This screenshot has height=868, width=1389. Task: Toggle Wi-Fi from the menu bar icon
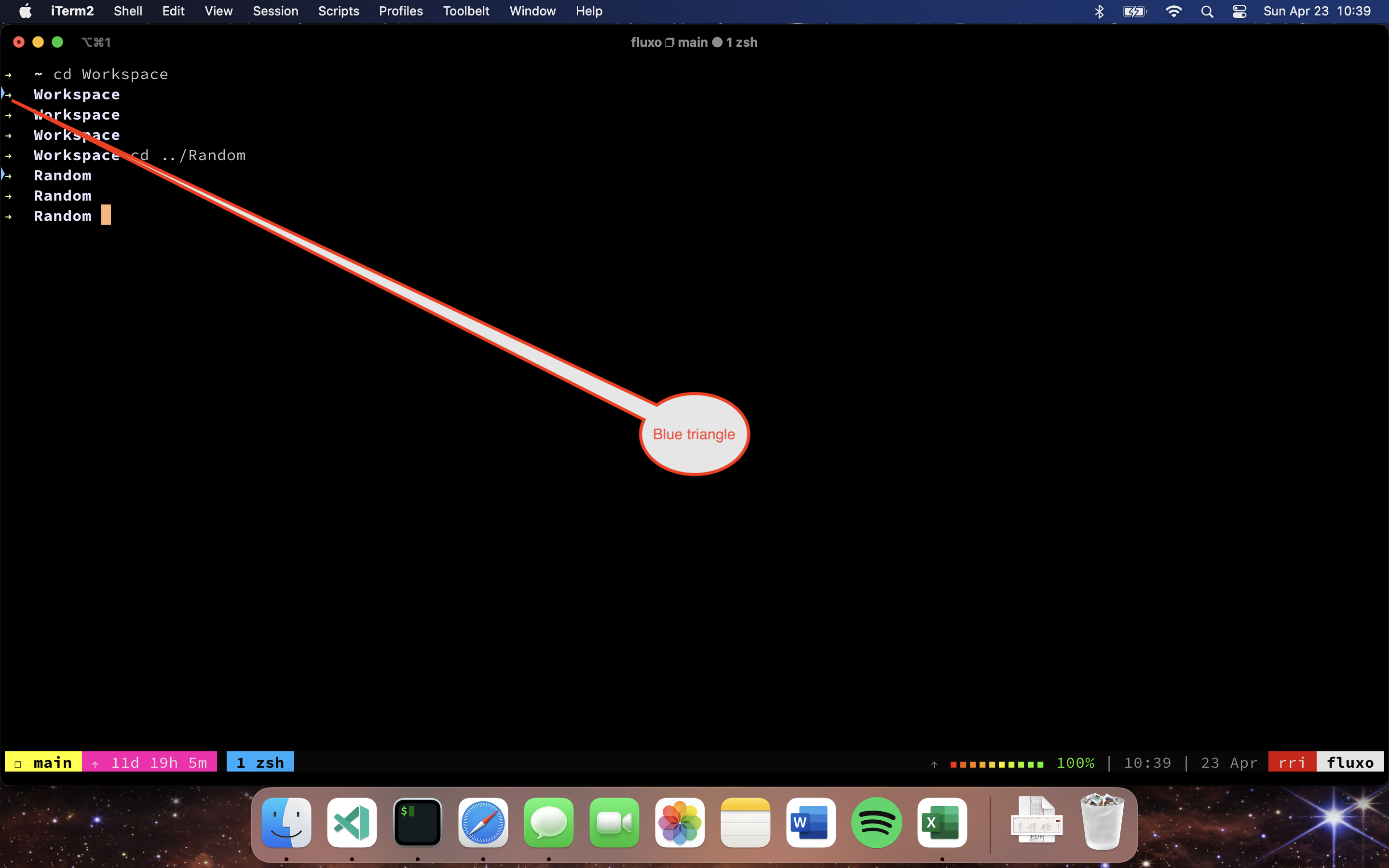pyautogui.click(x=1174, y=11)
